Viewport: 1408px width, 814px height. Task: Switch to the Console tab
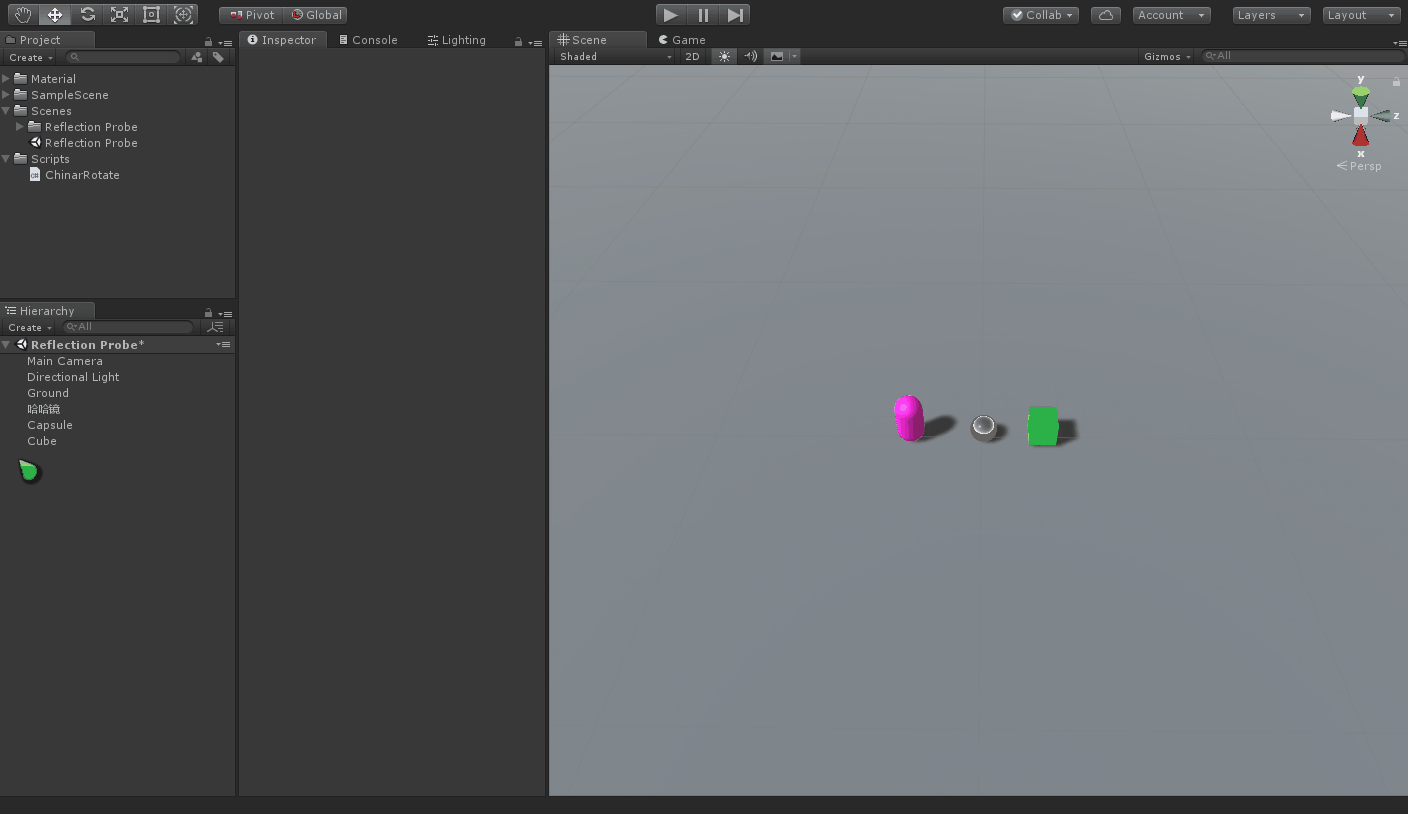[x=368, y=40]
